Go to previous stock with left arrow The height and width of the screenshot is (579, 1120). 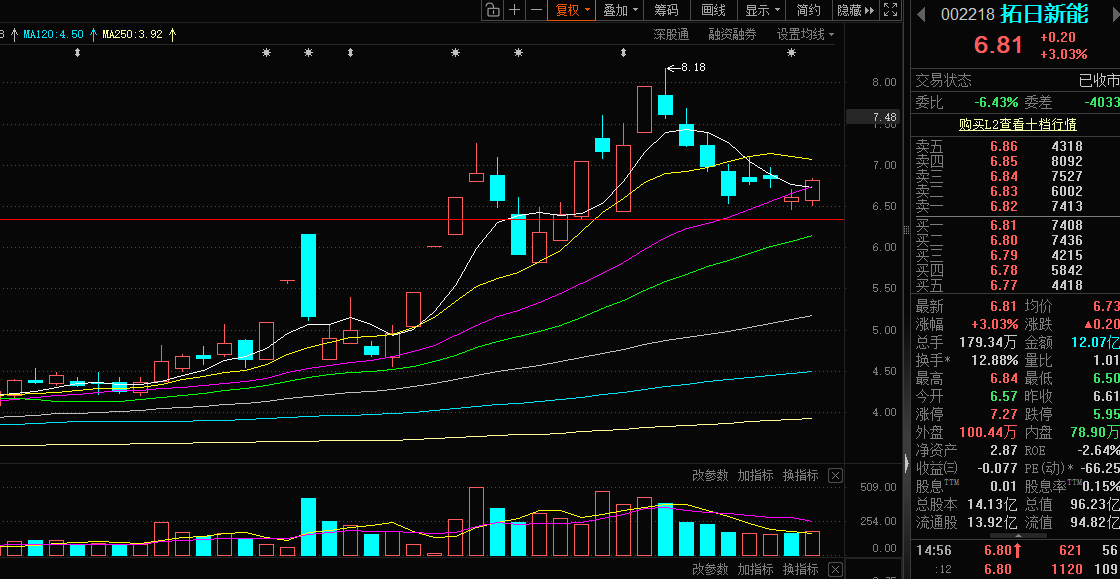click(x=921, y=14)
